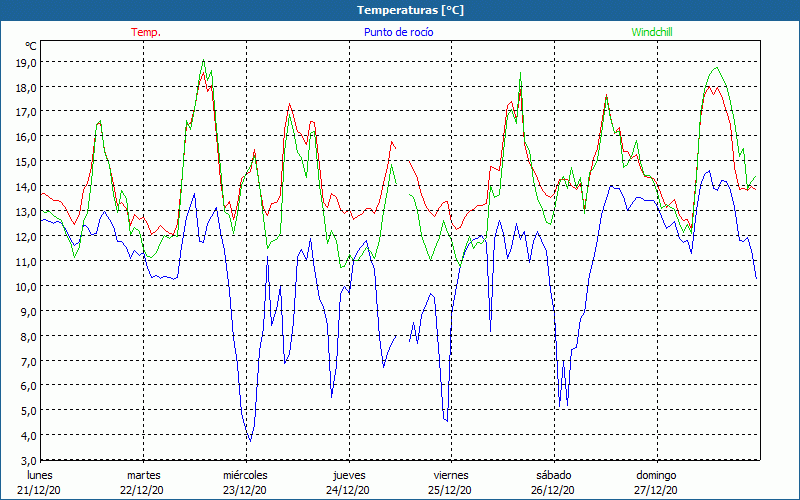Click the 7,0 y-axis value

(29, 362)
